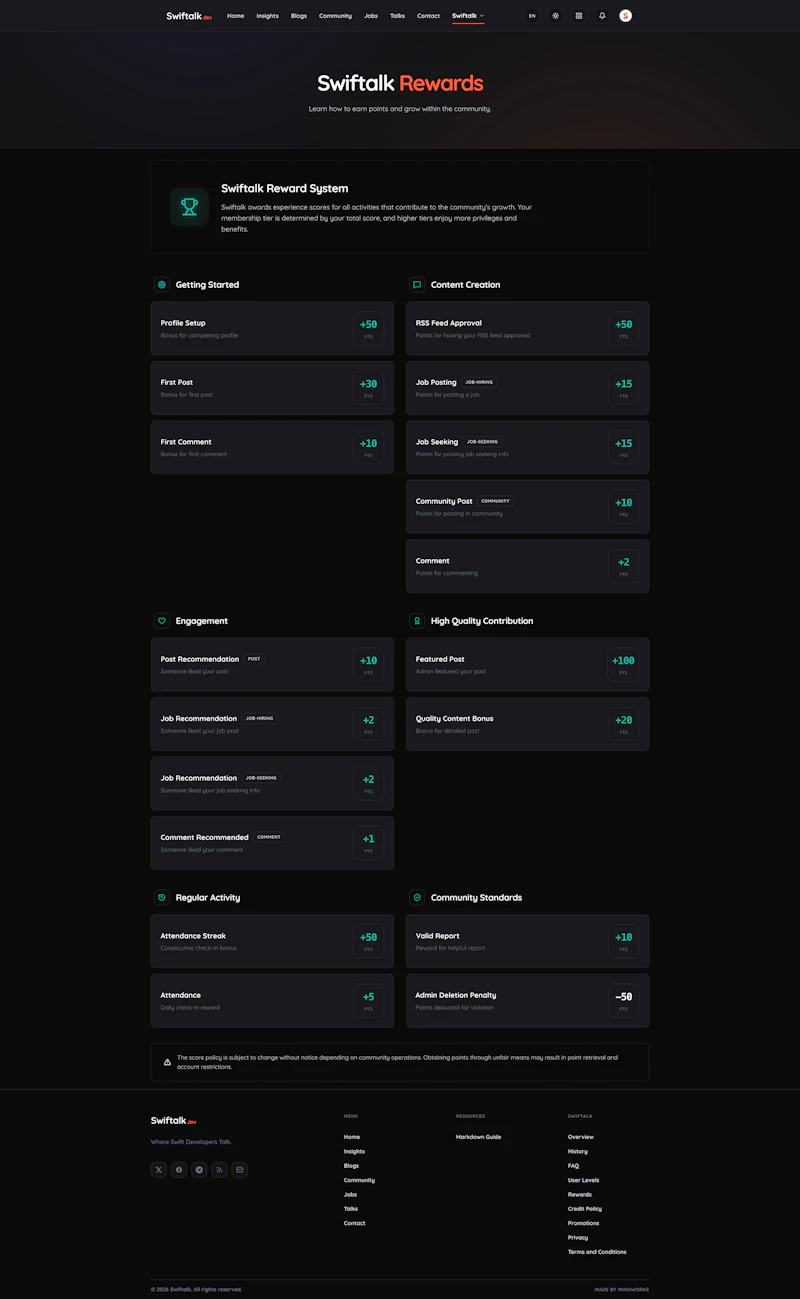The width and height of the screenshot is (800, 1299).
Task: Open User Levels link in footer
Action: [584, 1180]
